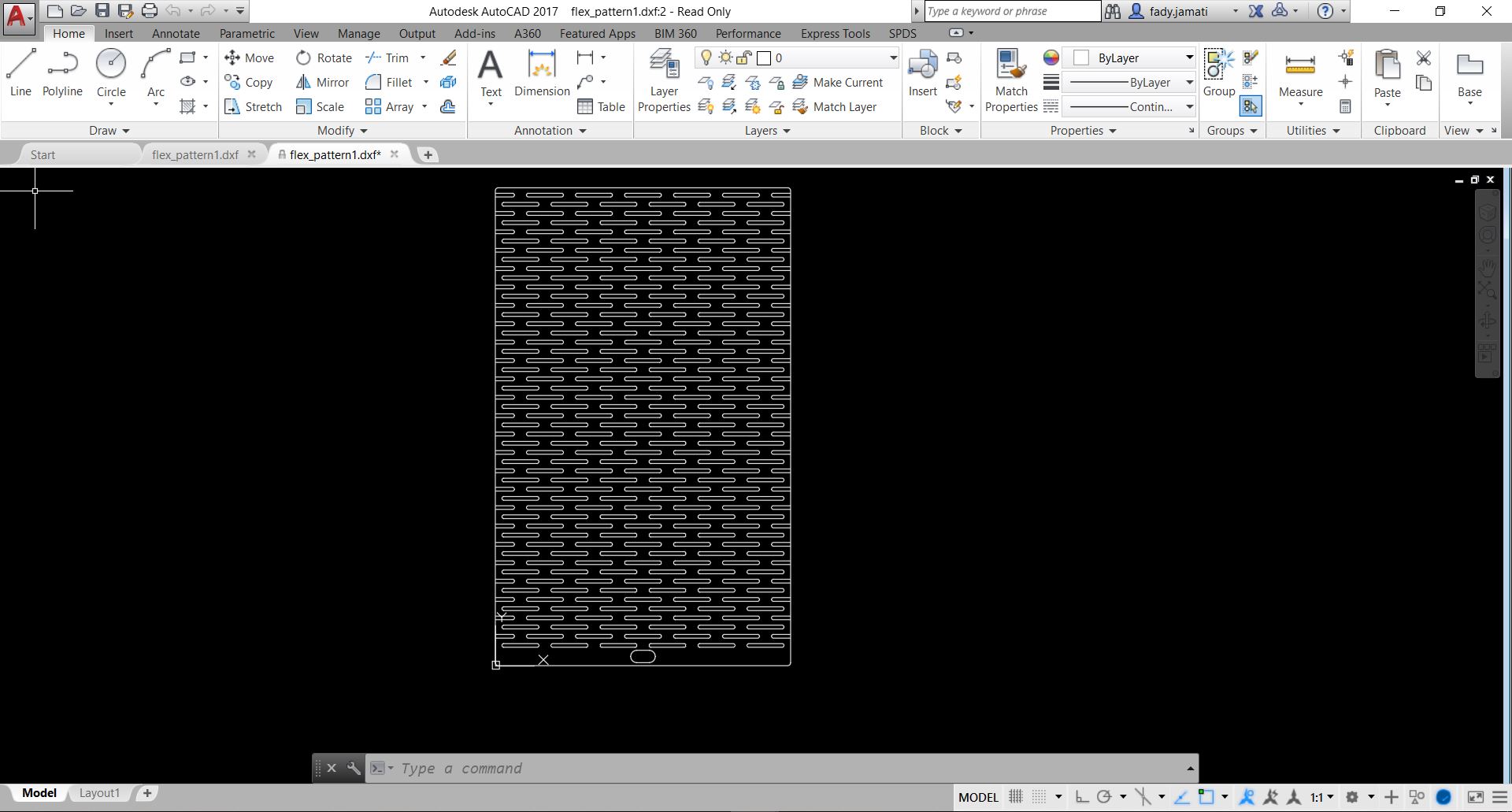Expand the Annotation panel

point(550,131)
